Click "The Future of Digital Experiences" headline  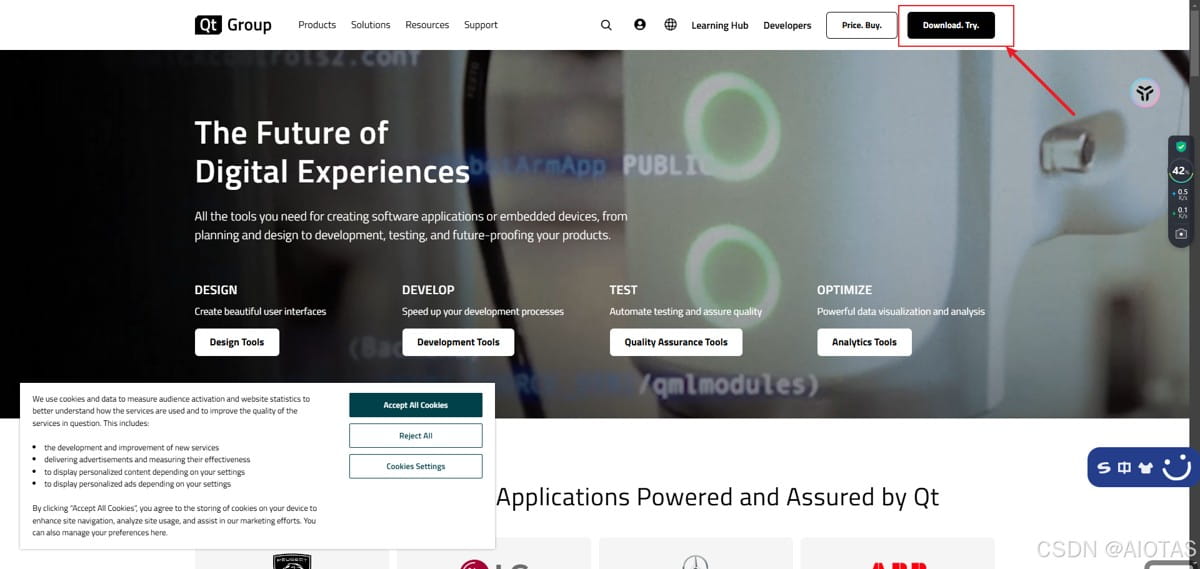point(332,152)
